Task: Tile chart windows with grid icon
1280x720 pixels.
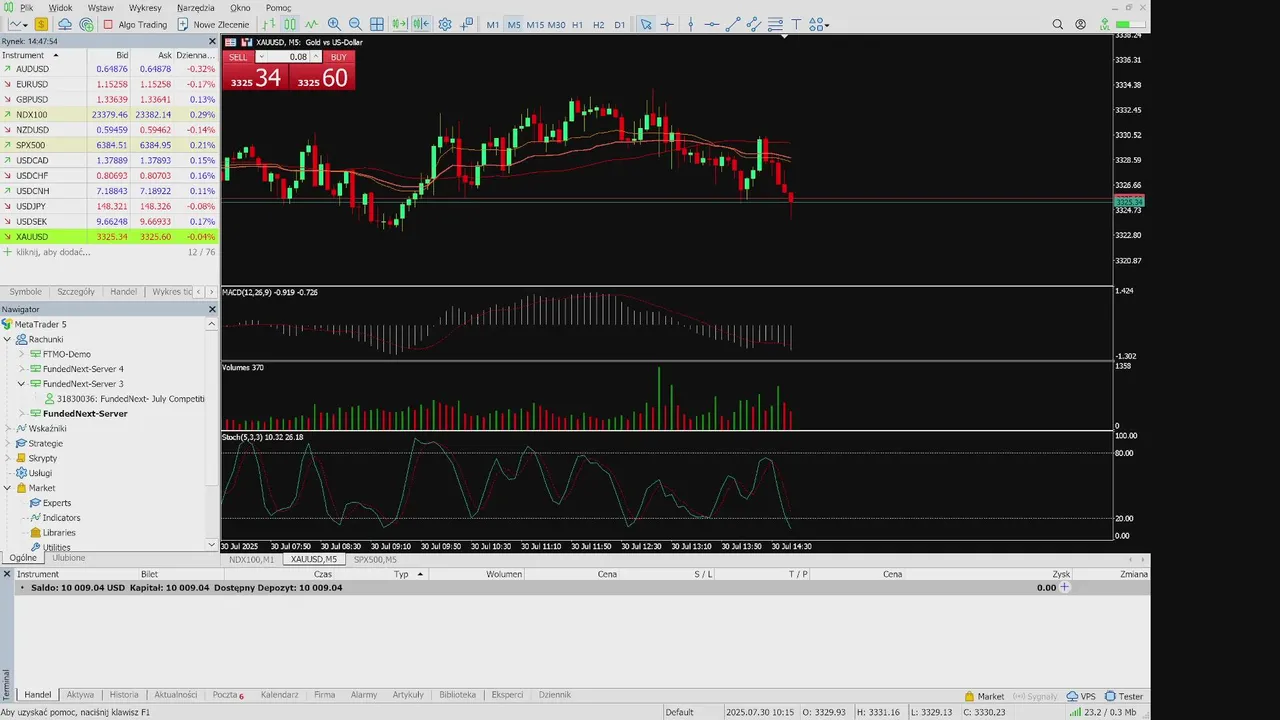Action: coord(377,24)
